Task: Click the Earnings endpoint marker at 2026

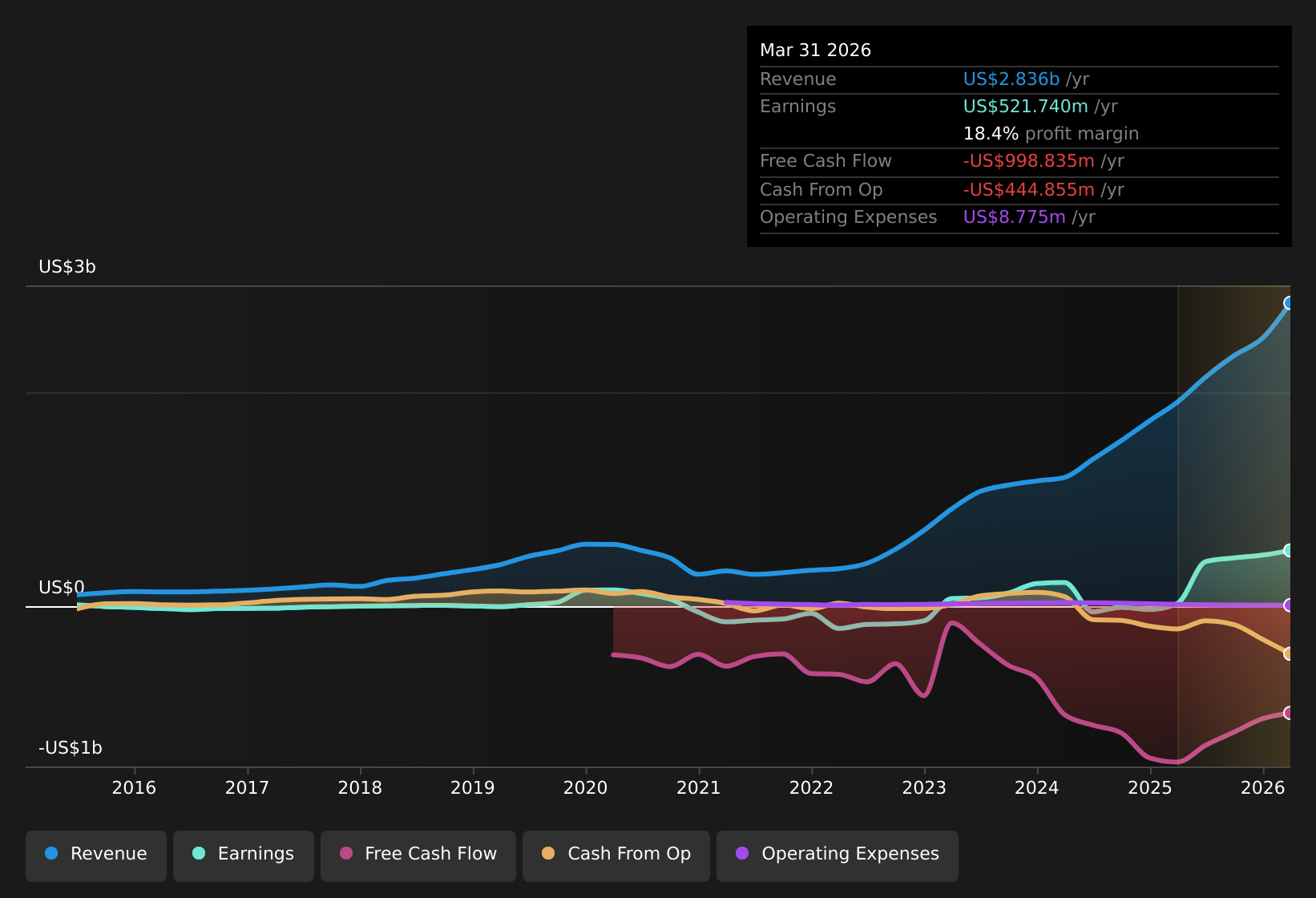Action: pos(1289,551)
